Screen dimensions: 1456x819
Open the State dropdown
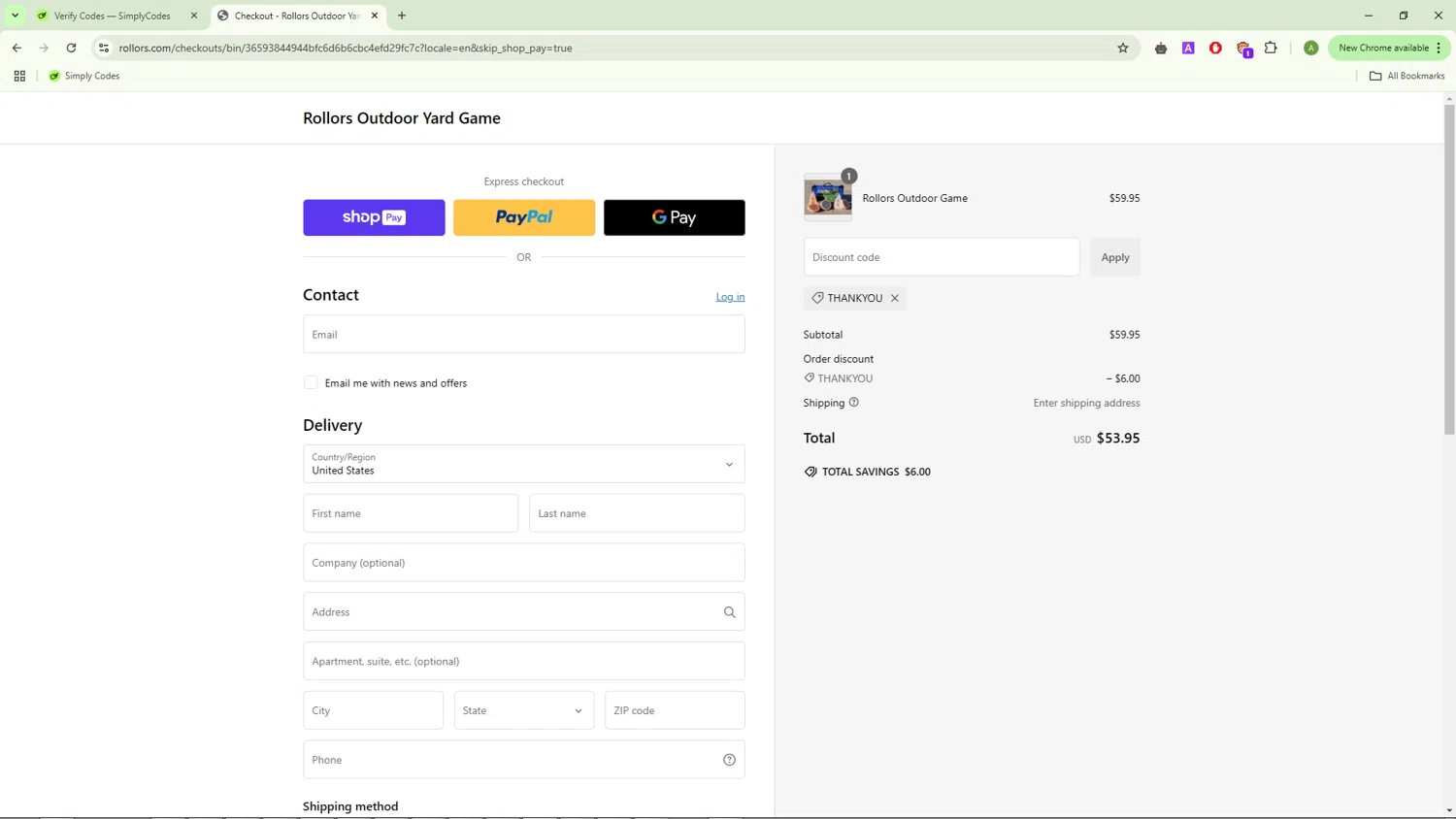pos(524,710)
